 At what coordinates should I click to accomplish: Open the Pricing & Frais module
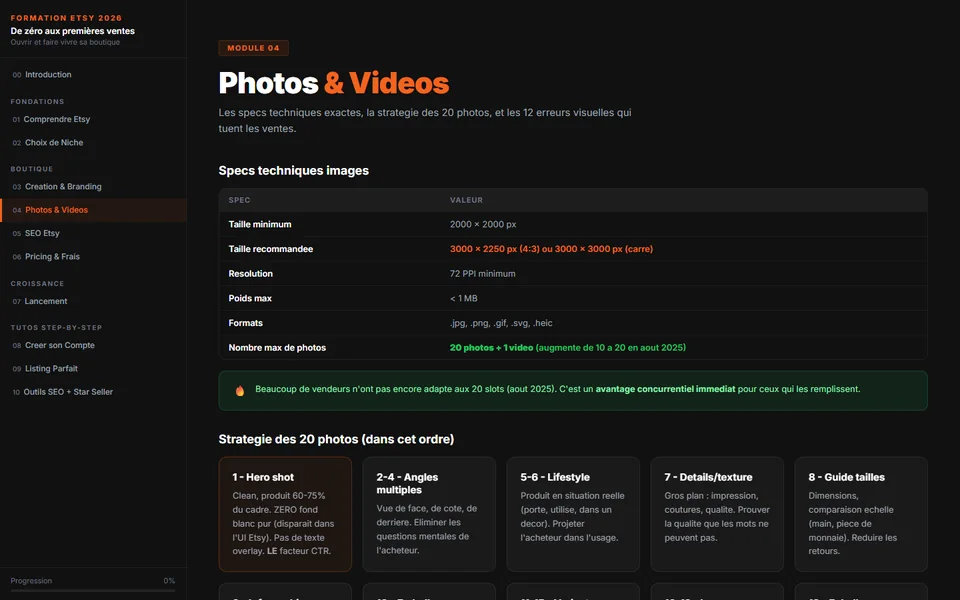93,257
